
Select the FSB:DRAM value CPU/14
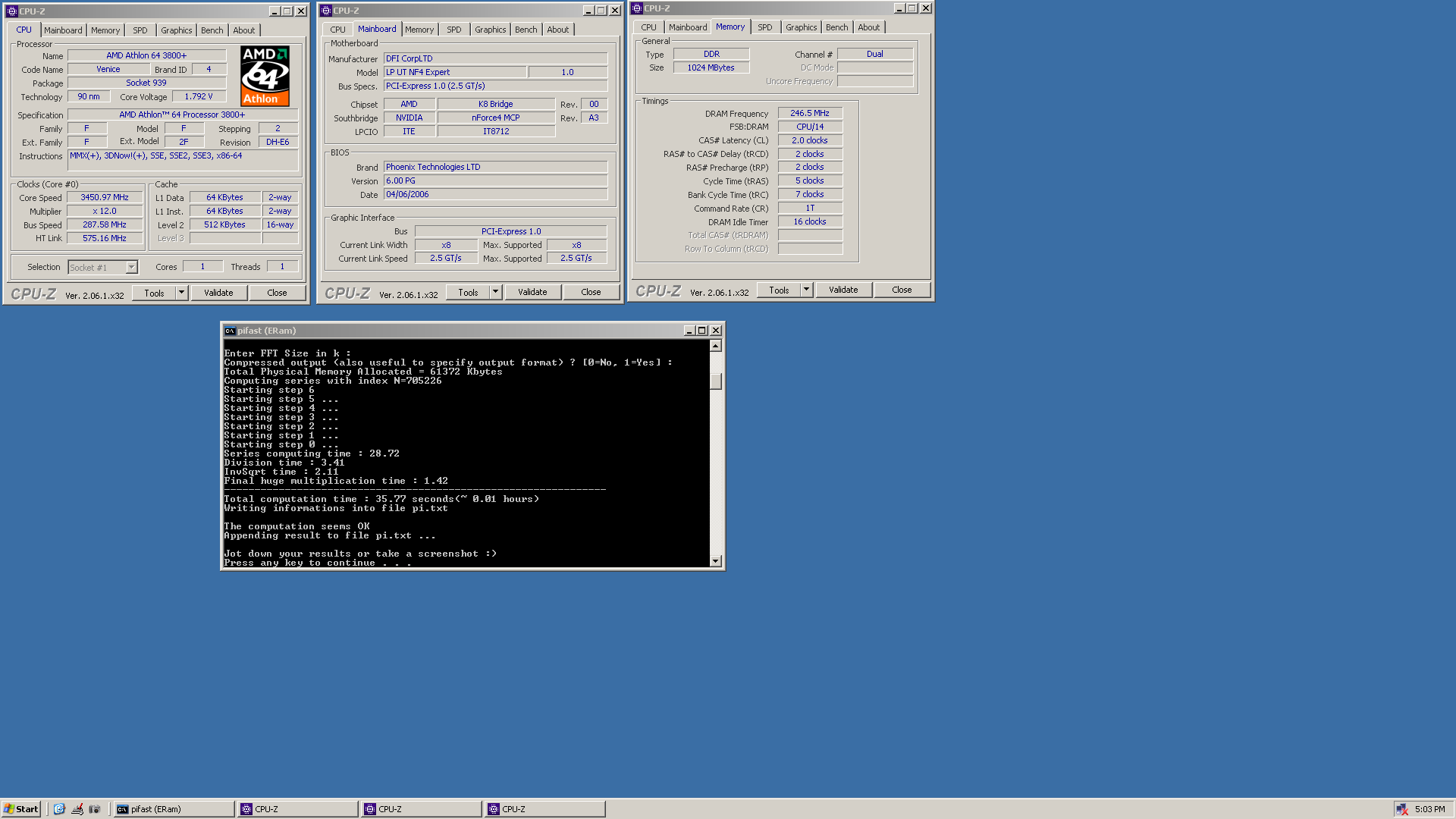[810, 127]
